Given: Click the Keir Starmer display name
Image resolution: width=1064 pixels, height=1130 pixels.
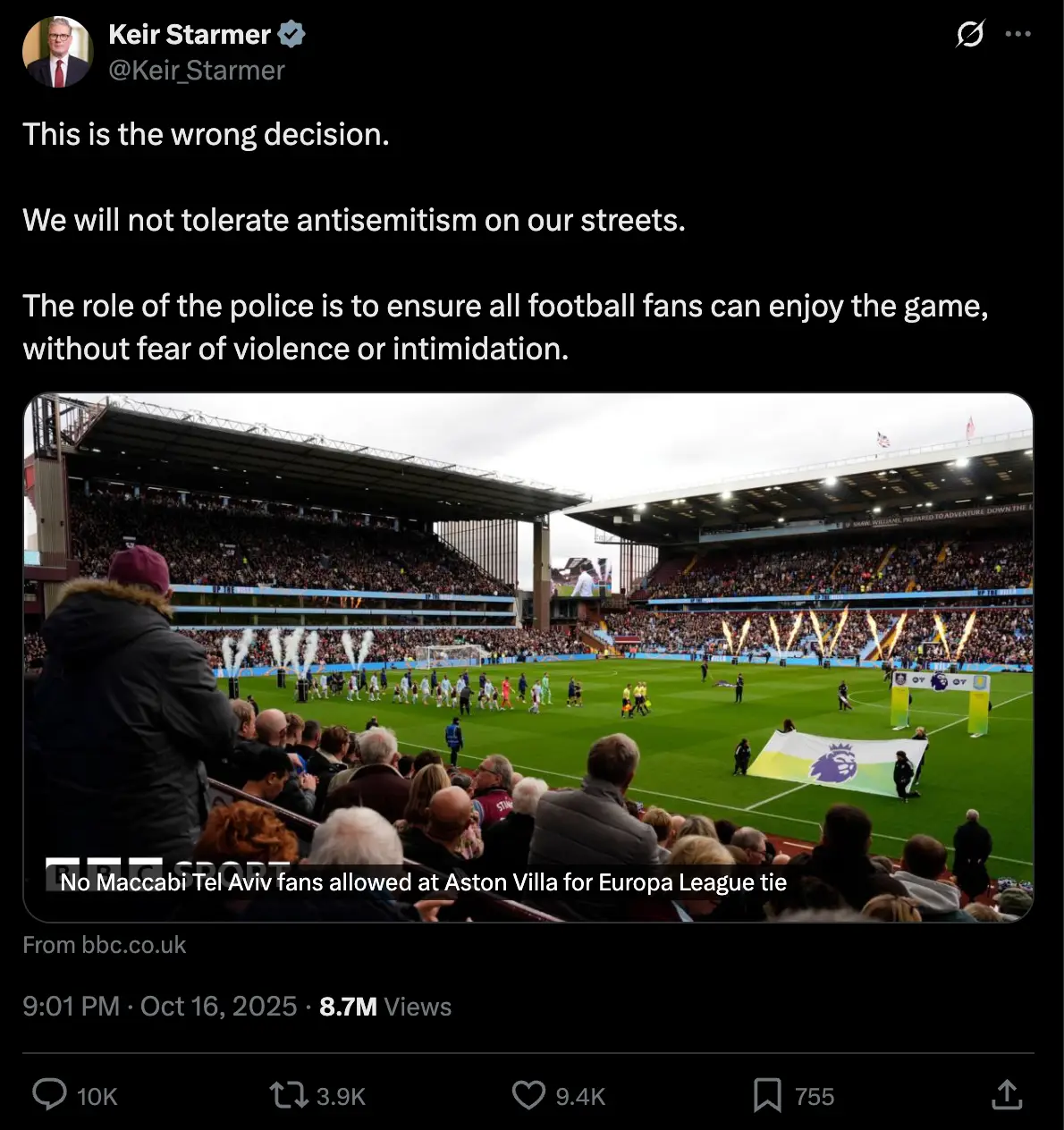Looking at the screenshot, I should (x=190, y=34).
